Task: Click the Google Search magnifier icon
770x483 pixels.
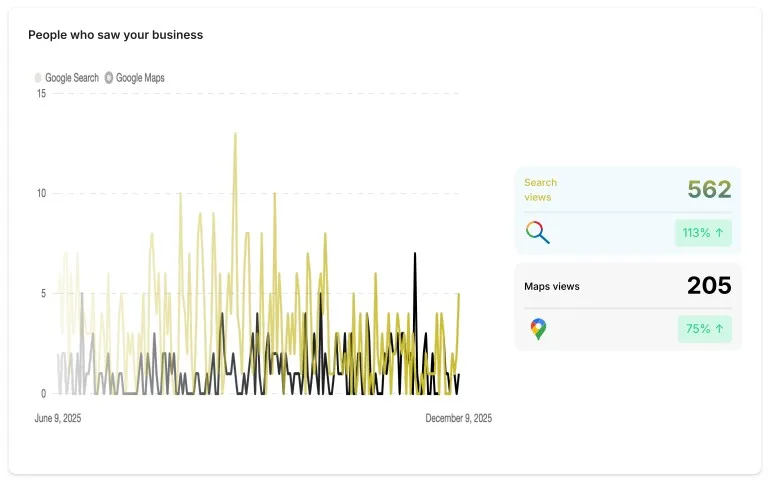Action: 538,233
